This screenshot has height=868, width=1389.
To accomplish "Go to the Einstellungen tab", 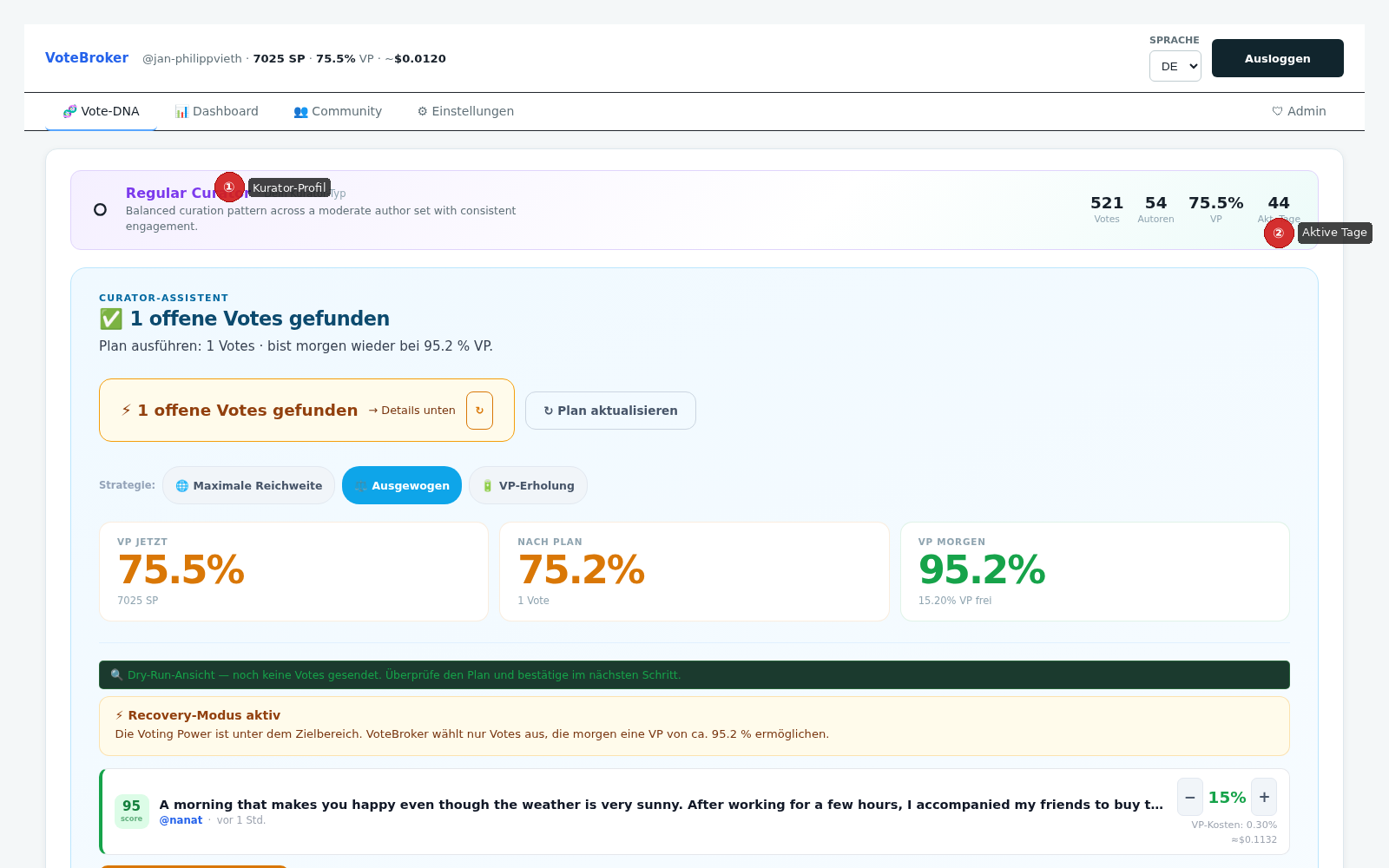I will pos(465,111).
